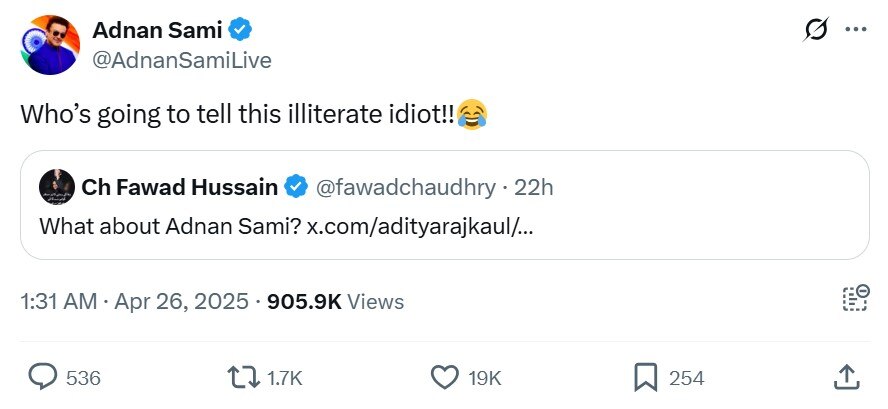
Task: Open the three-dot more options menu
Action: pos(855,30)
